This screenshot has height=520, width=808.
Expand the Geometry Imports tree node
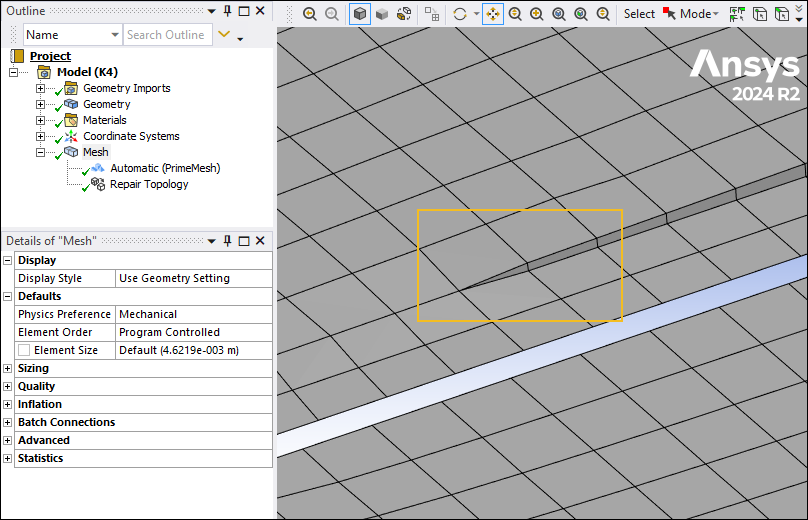(x=41, y=88)
